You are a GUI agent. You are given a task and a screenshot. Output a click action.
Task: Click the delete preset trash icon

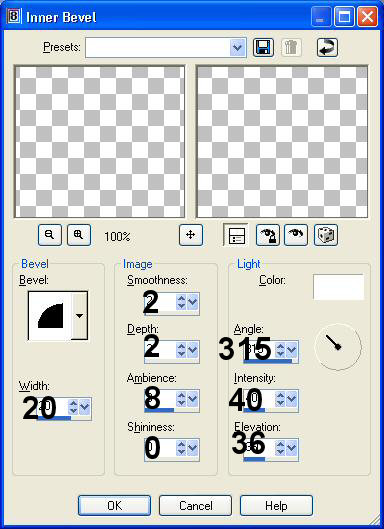(x=291, y=47)
